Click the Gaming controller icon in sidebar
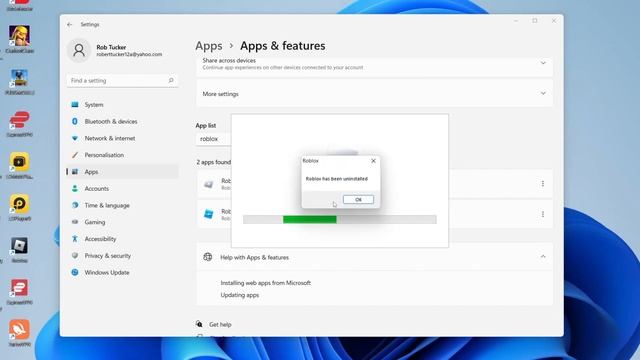Viewport: 640px width, 360px height. point(75,222)
